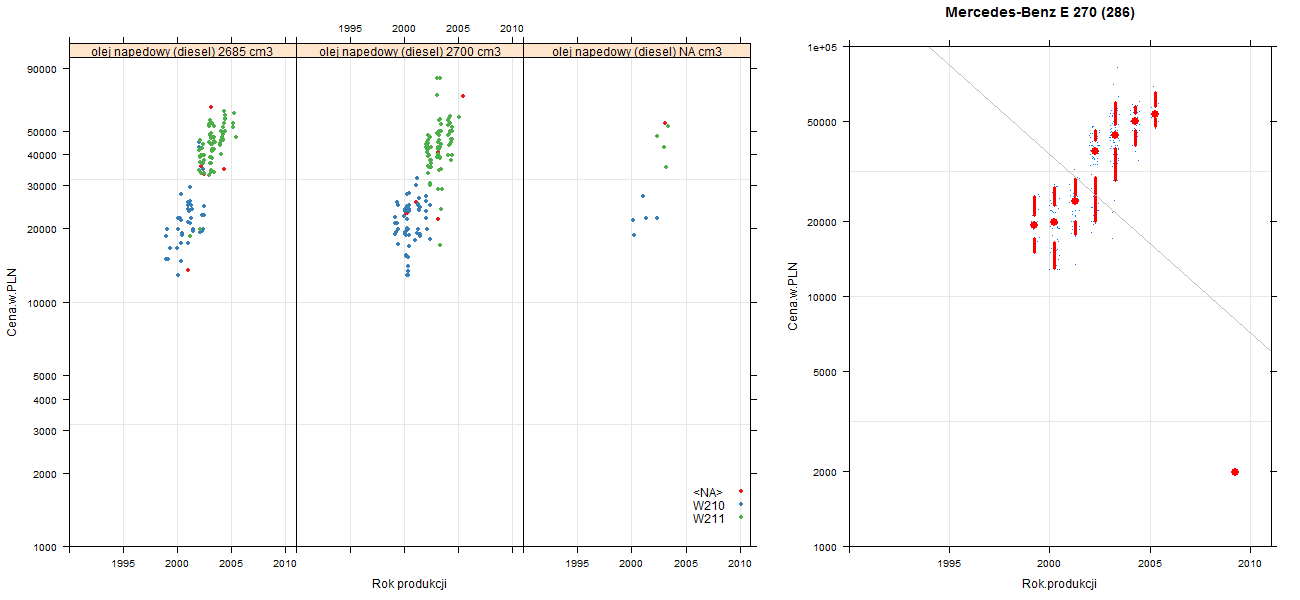Pick the blue legend dot beside W210
Image resolution: width=1300 pixels, height=600 pixels.
pyautogui.click(x=740, y=504)
